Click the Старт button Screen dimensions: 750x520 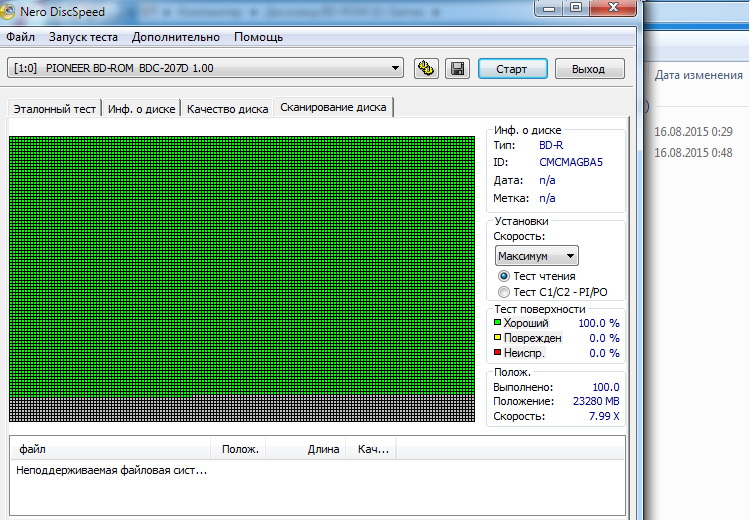(512, 69)
